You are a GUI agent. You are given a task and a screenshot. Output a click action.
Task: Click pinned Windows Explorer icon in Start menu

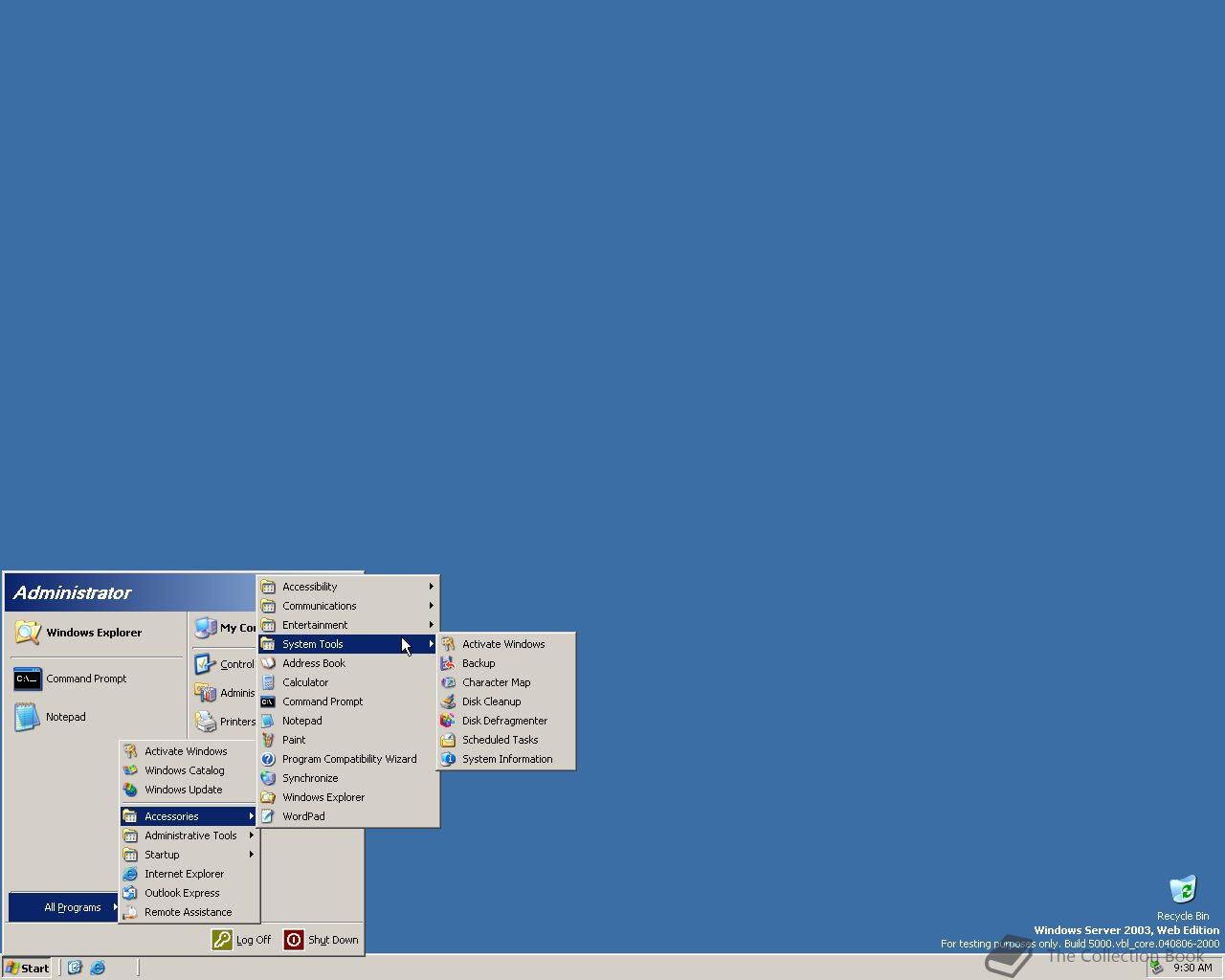28,633
